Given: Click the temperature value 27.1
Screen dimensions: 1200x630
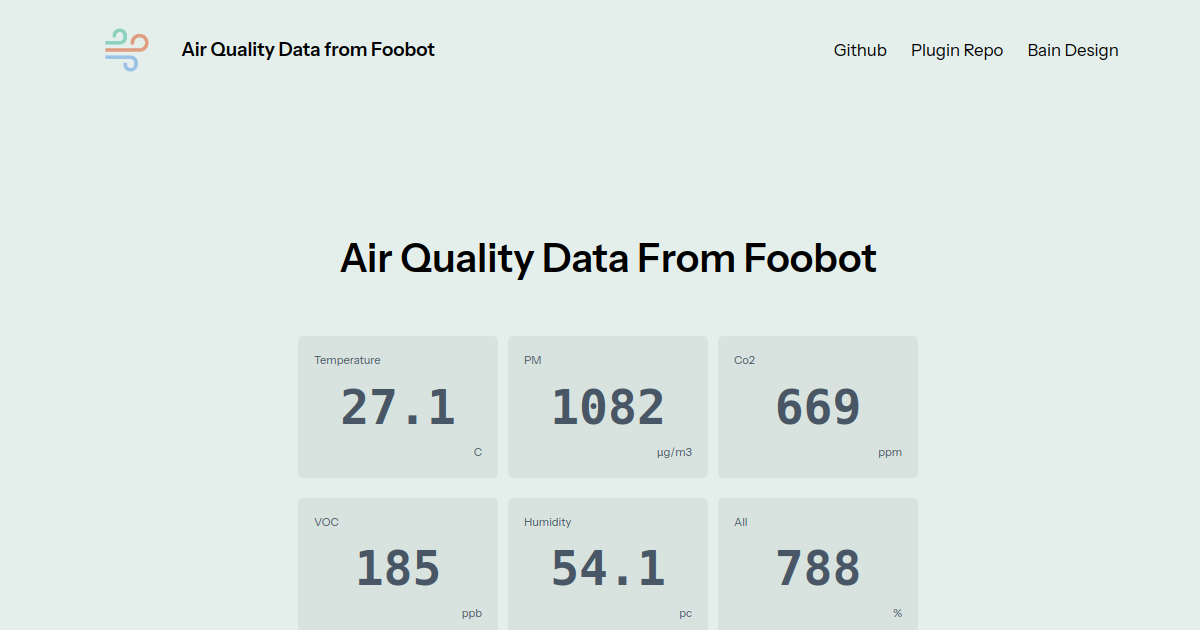Looking at the screenshot, I should click(398, 407).
